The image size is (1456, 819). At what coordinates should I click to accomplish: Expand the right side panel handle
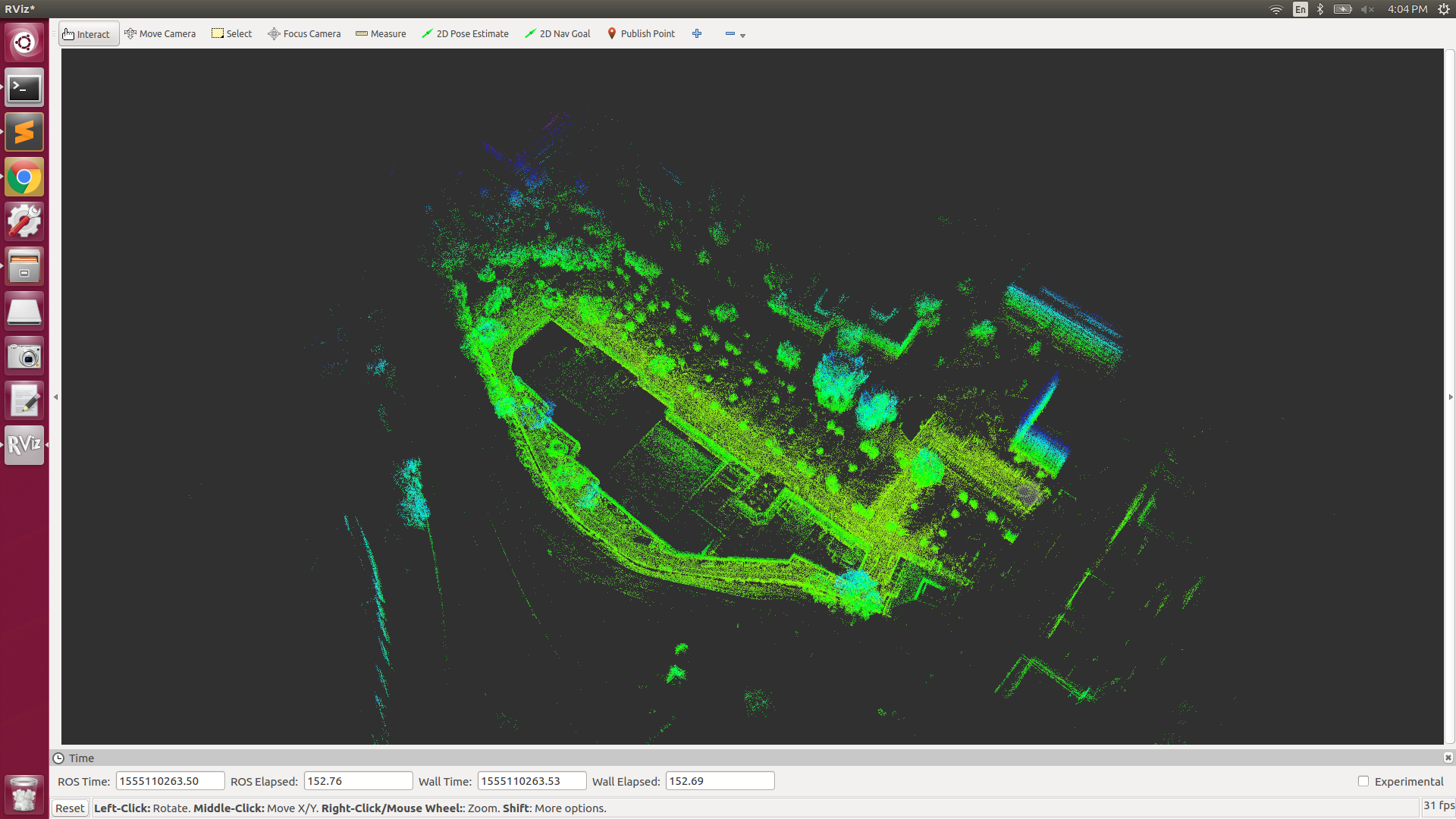click(x=1450, y=397)
